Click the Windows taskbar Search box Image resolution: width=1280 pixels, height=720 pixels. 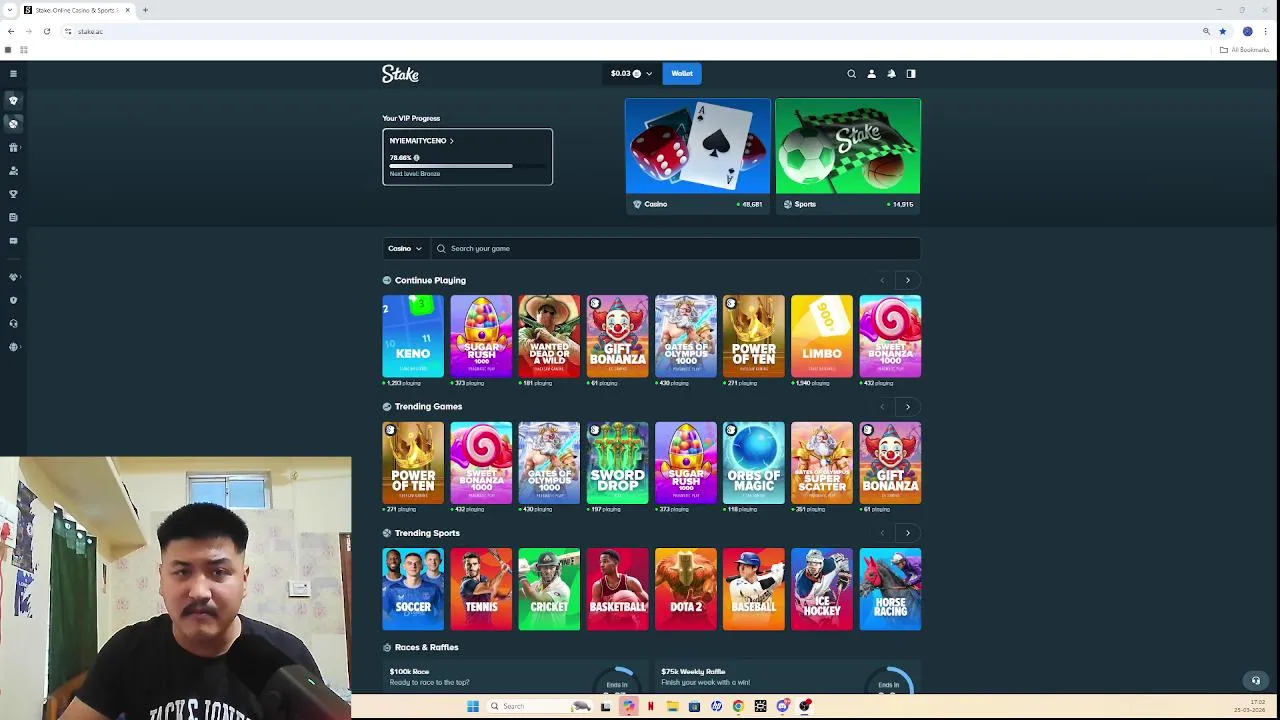(x=540, y=706)
